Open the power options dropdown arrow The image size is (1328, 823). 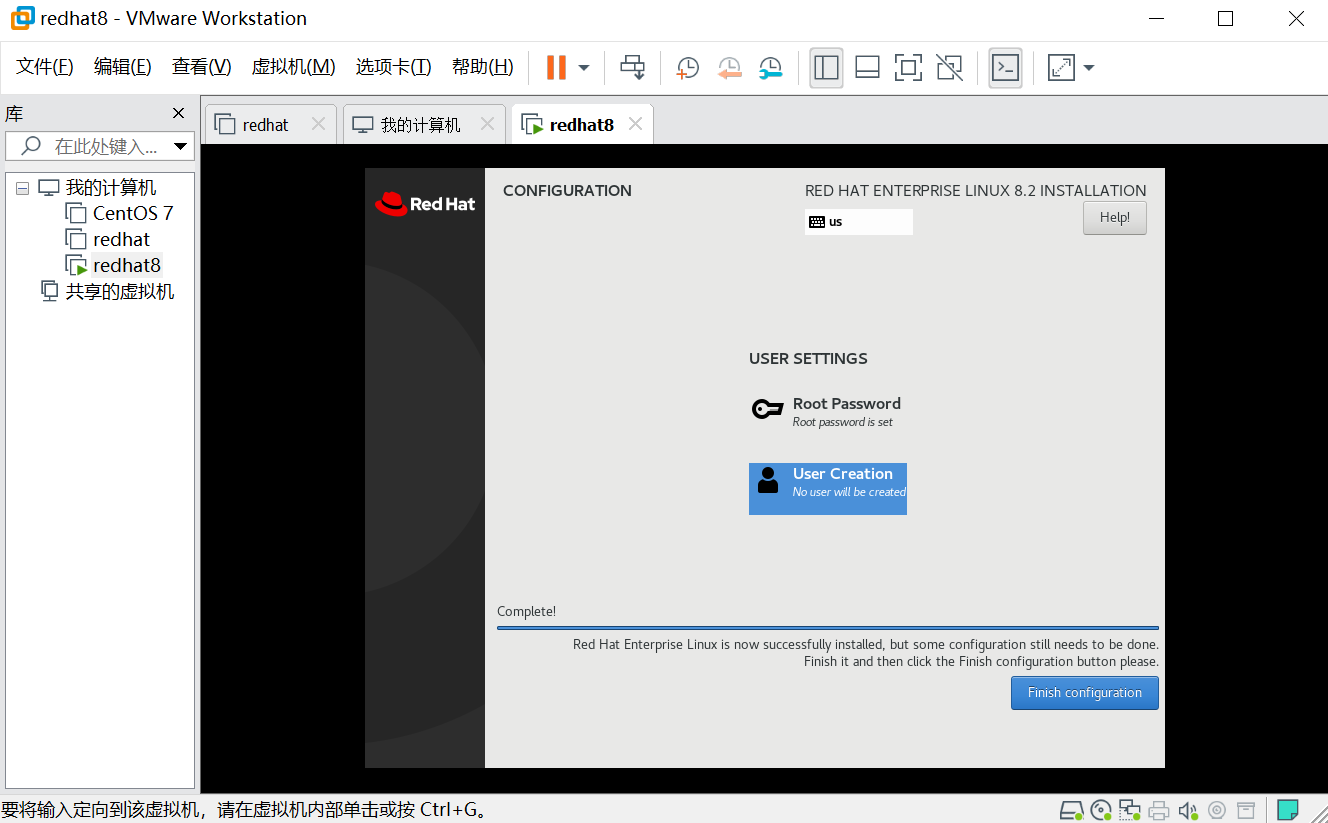584,68
